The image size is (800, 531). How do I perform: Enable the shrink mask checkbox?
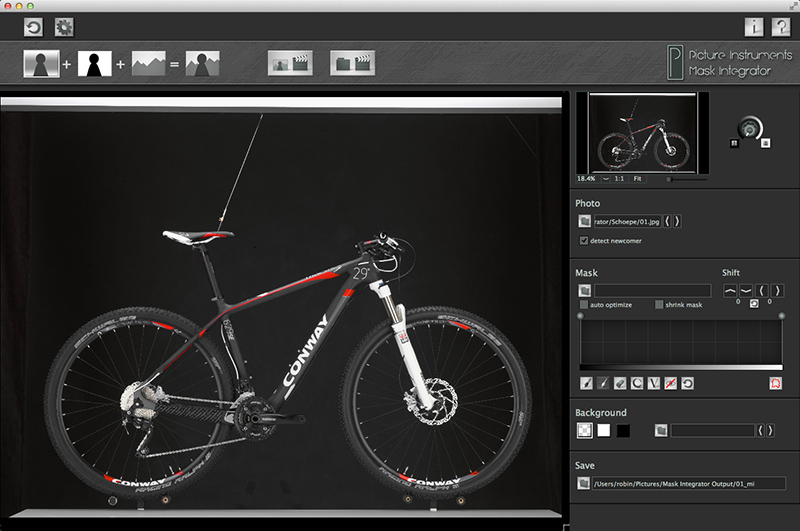tap(659, 305)
